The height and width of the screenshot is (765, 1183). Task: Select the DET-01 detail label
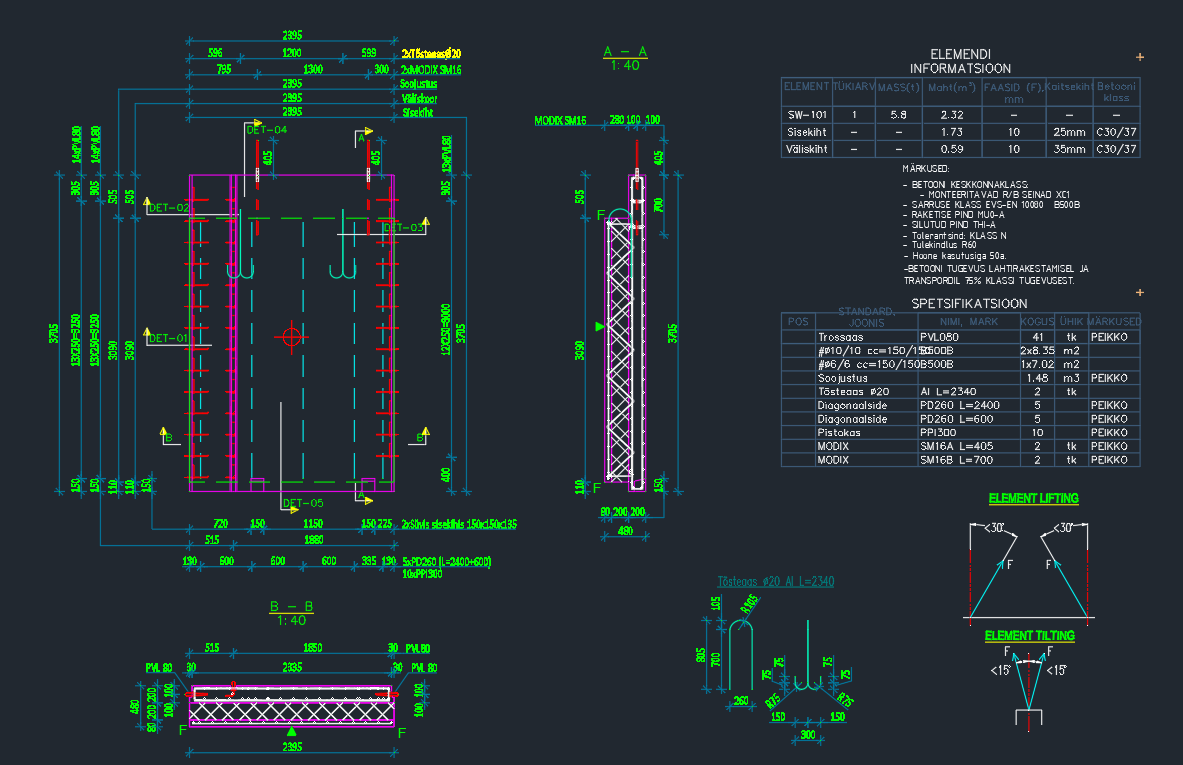pyautogui.click(x=168, y=339)
